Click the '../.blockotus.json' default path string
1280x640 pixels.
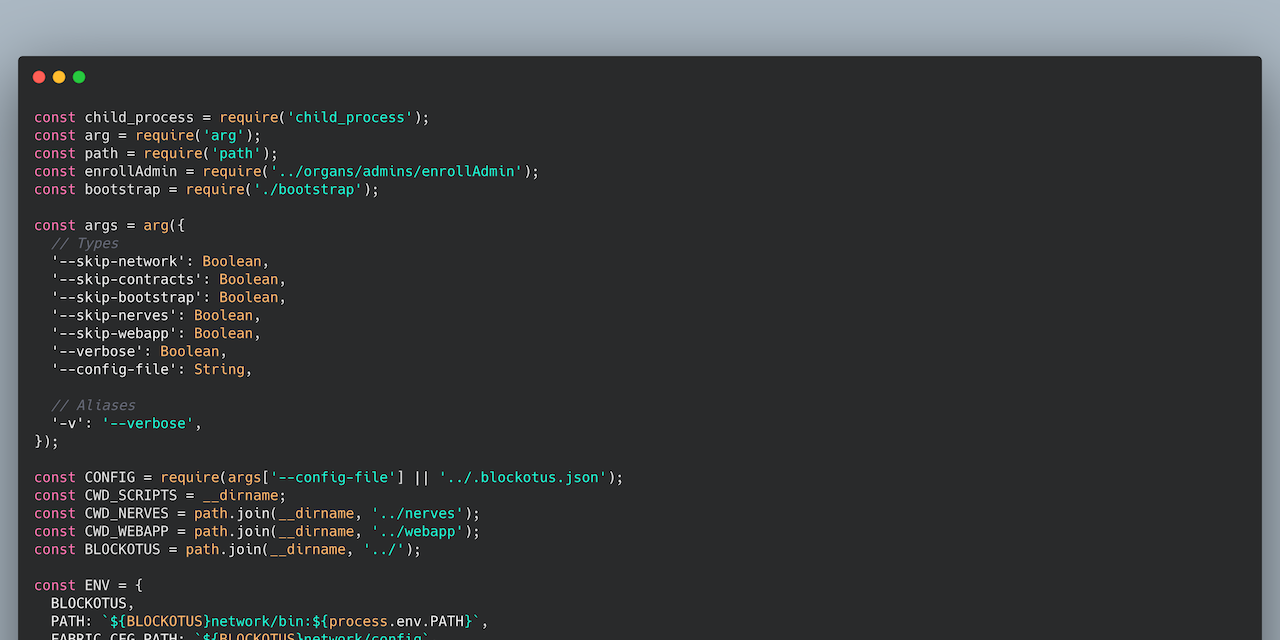click(523, 477)
